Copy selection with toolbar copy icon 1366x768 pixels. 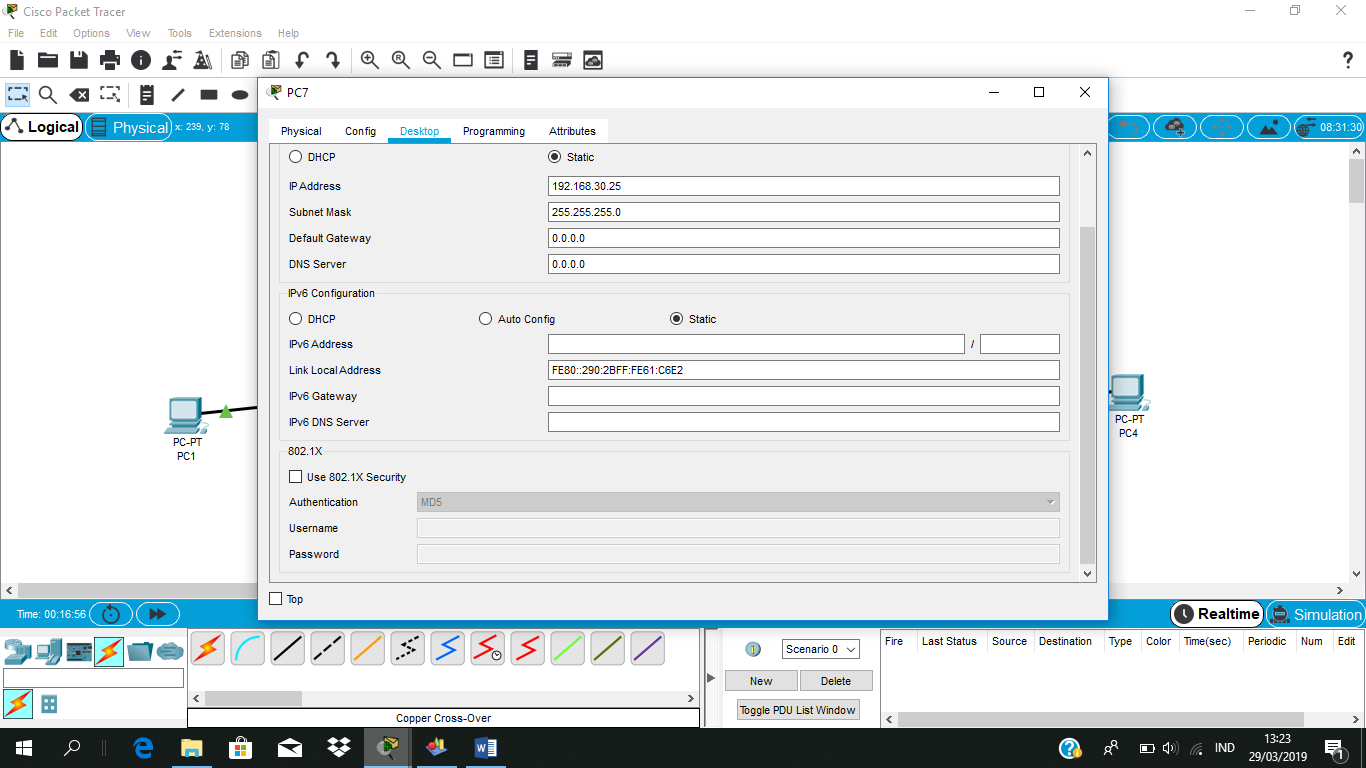240,60
